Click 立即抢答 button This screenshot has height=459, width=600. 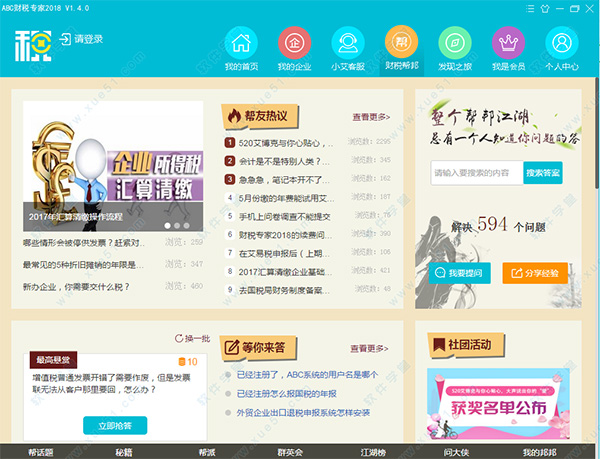pyautogui.click(x=115, y=425)
